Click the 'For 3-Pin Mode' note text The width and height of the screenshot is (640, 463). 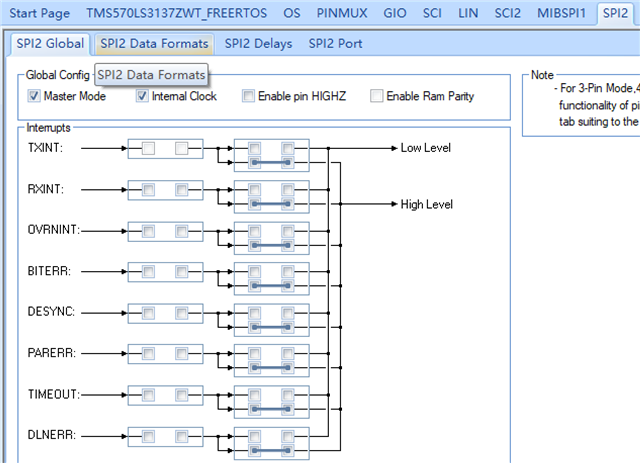(596, 88)
